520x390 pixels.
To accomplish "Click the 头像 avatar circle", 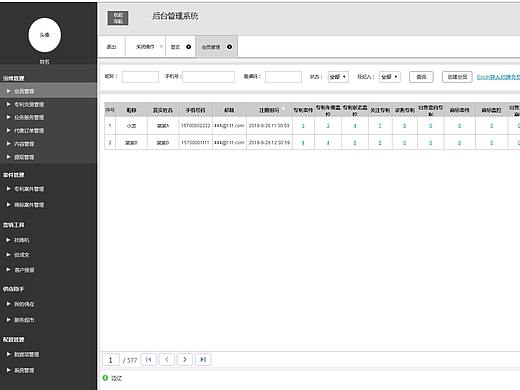I will tap(45, 35).
